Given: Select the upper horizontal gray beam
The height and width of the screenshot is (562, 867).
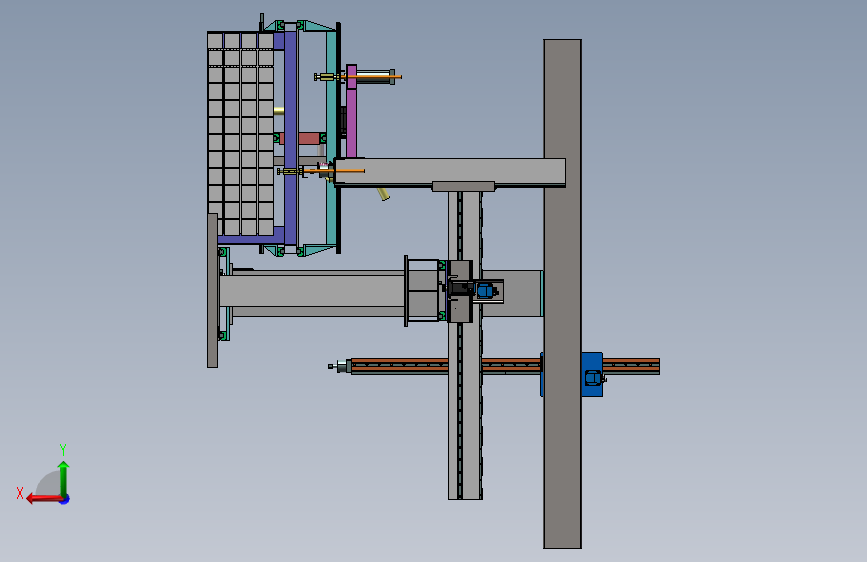Looking at the screenshot, I should pos(450,172).
